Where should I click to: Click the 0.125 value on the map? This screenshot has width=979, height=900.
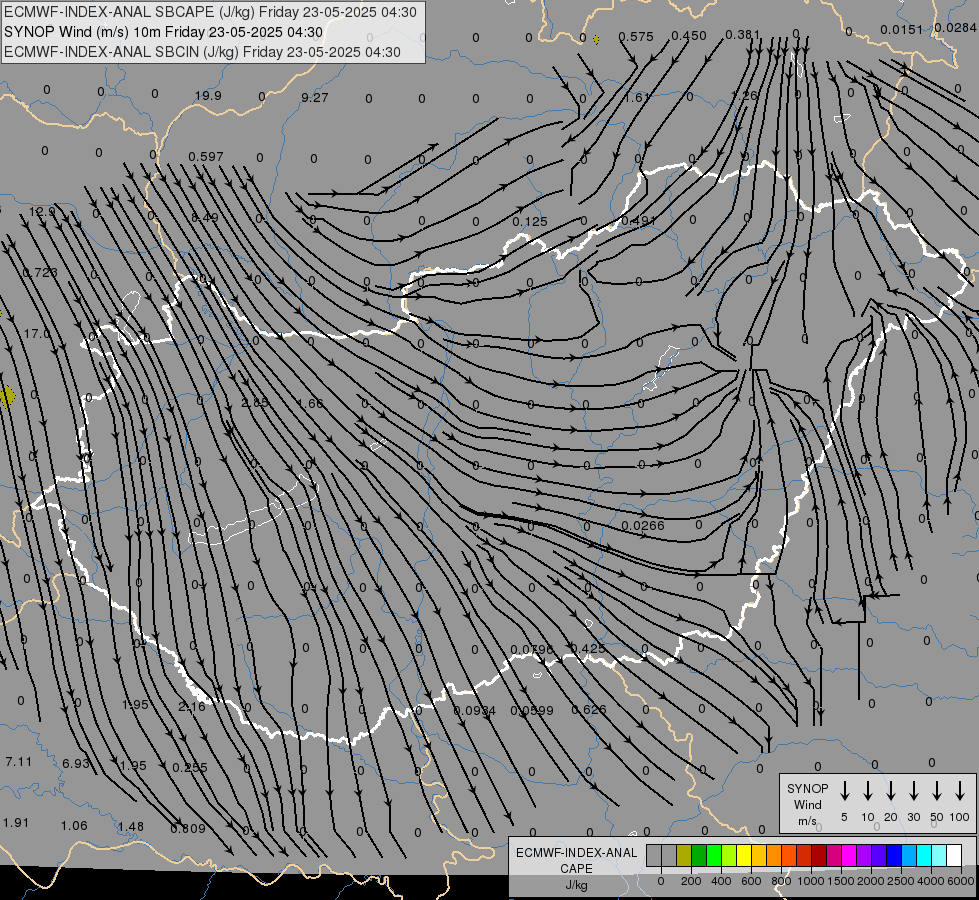(x=530, y=222)
